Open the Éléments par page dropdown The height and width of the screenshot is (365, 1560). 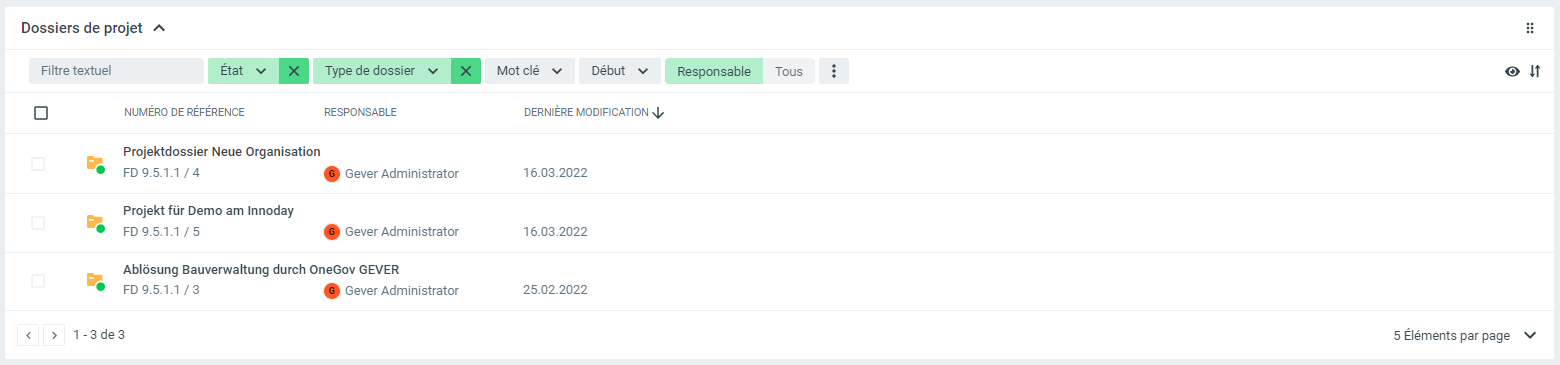point(1465,336)
